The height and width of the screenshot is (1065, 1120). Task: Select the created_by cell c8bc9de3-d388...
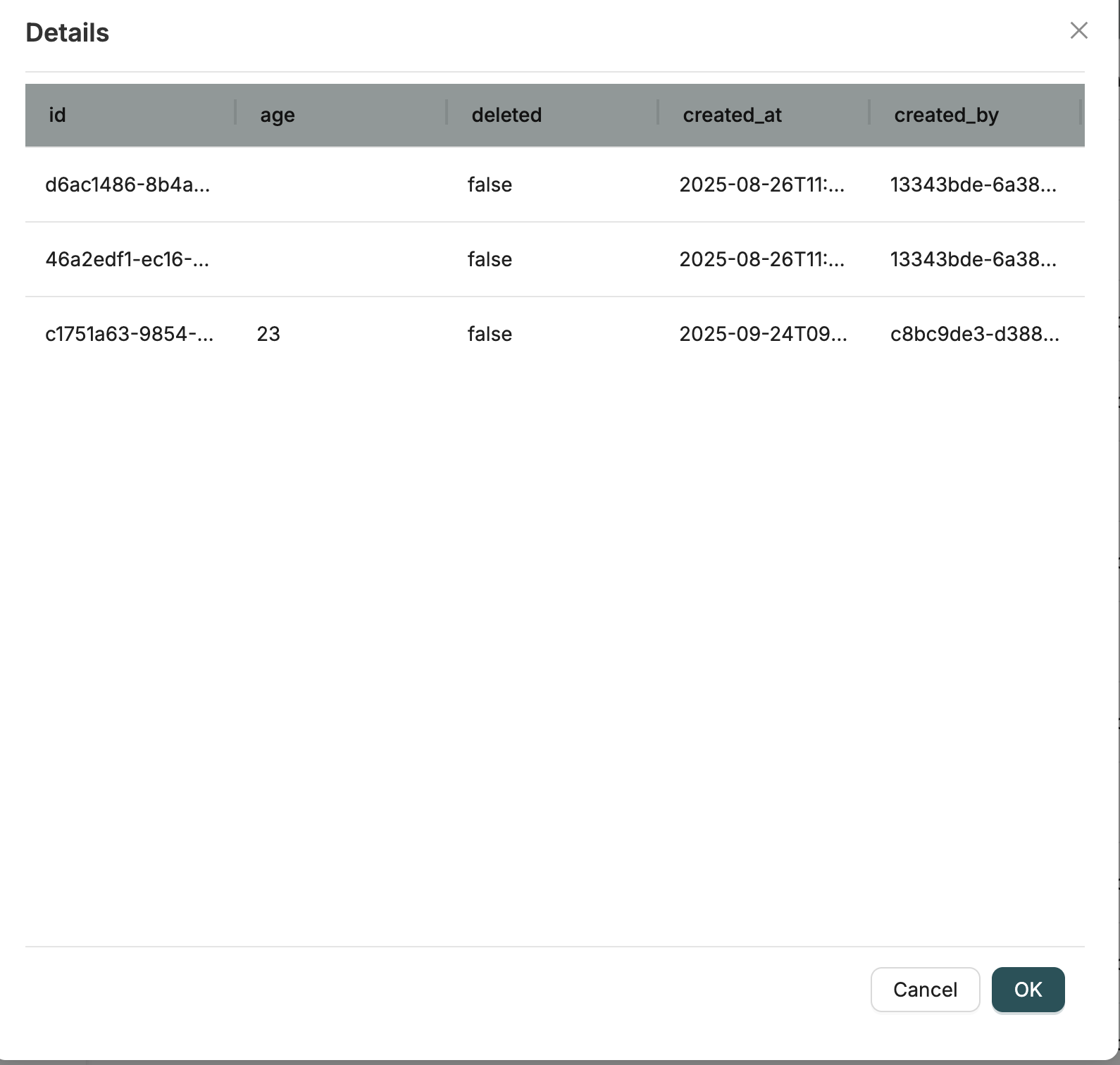point(976,334)
